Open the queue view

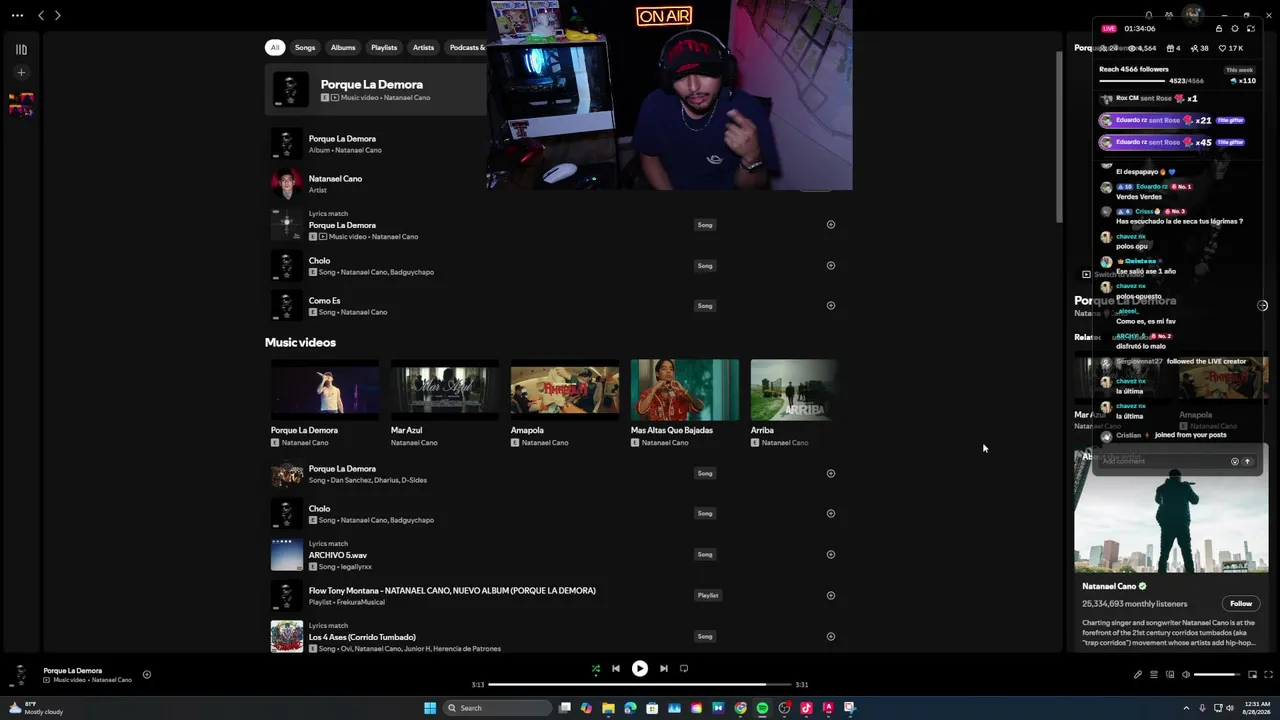[1153, 675]
